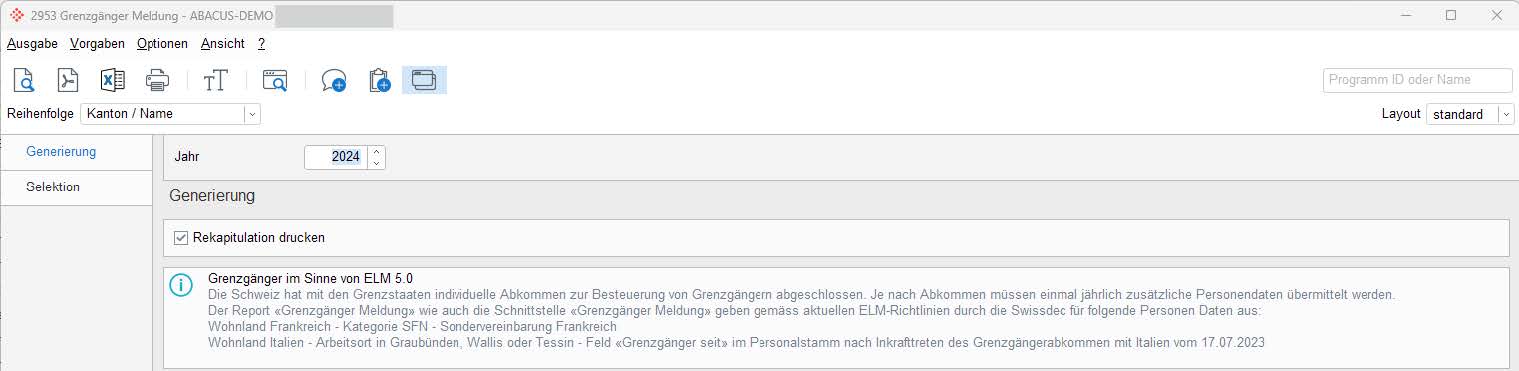The image size is (1519, 371).
Task: Decrease the Jahr value with down arrow
Action: (376, 163)
